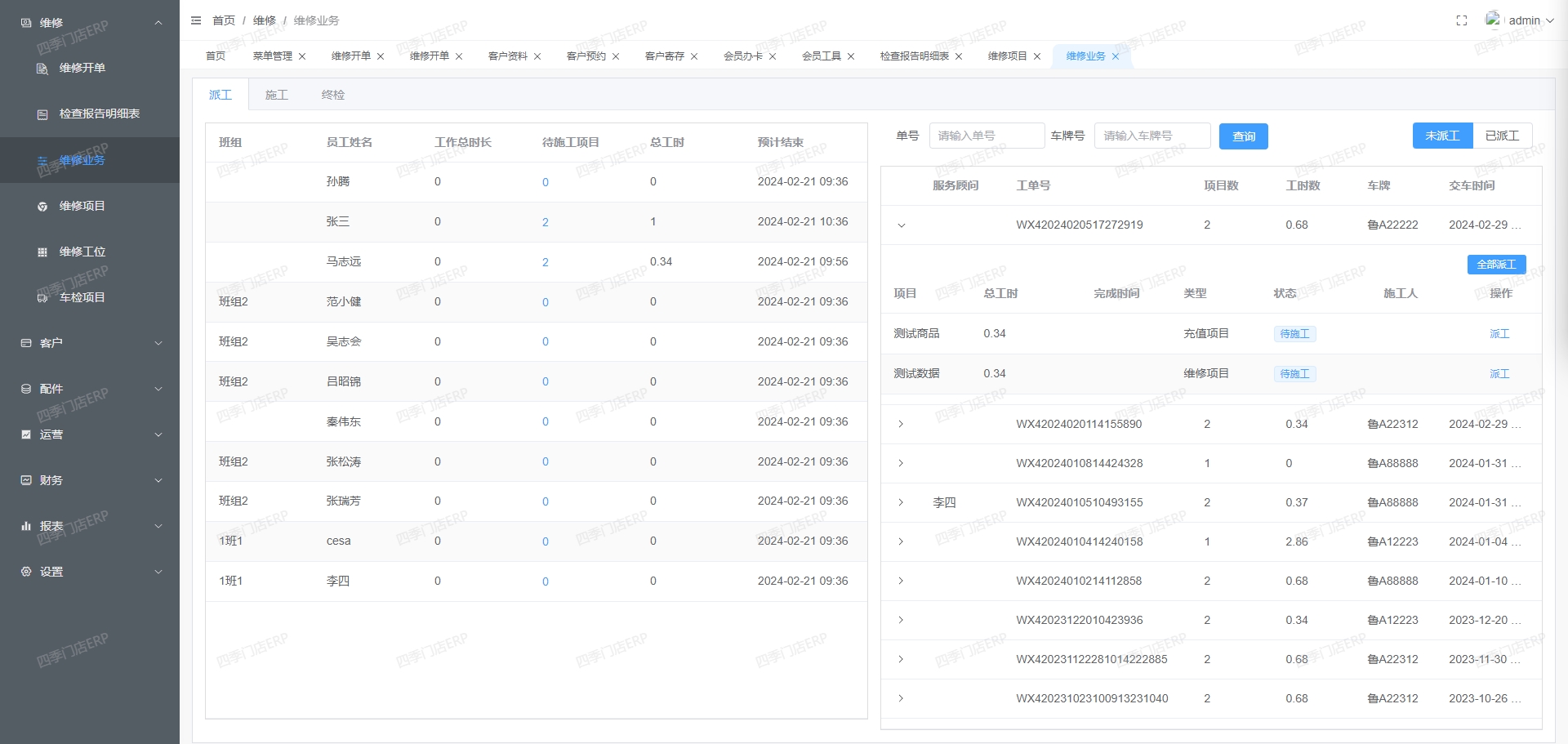Open the admin user dropdown
This screenshot has height=744, width=1568.
pos(1530,20)
